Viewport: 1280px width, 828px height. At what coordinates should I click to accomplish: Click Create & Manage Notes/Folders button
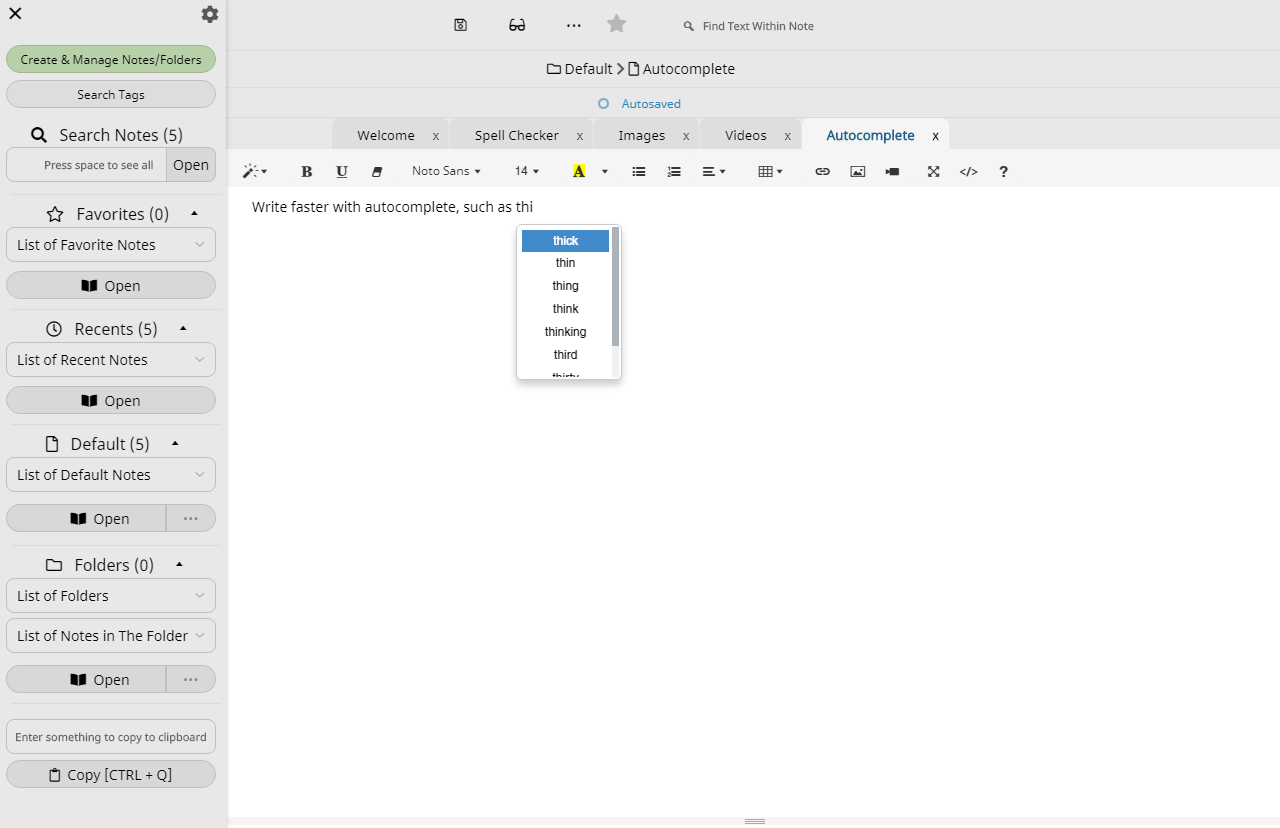111,59
